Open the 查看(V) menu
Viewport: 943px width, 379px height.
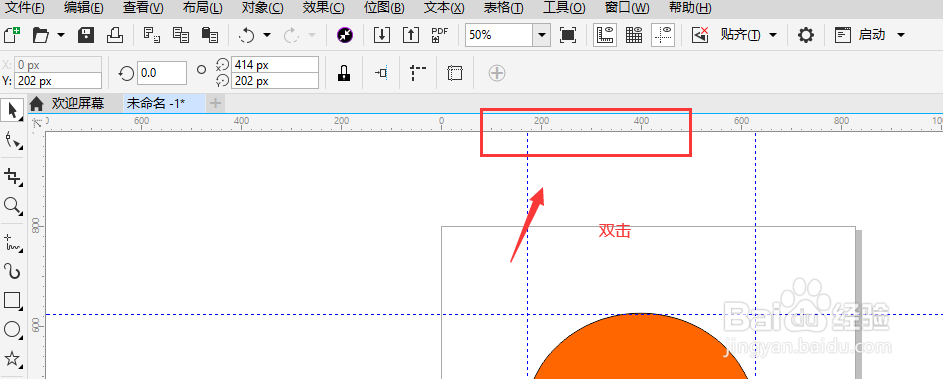pos(143,8)
